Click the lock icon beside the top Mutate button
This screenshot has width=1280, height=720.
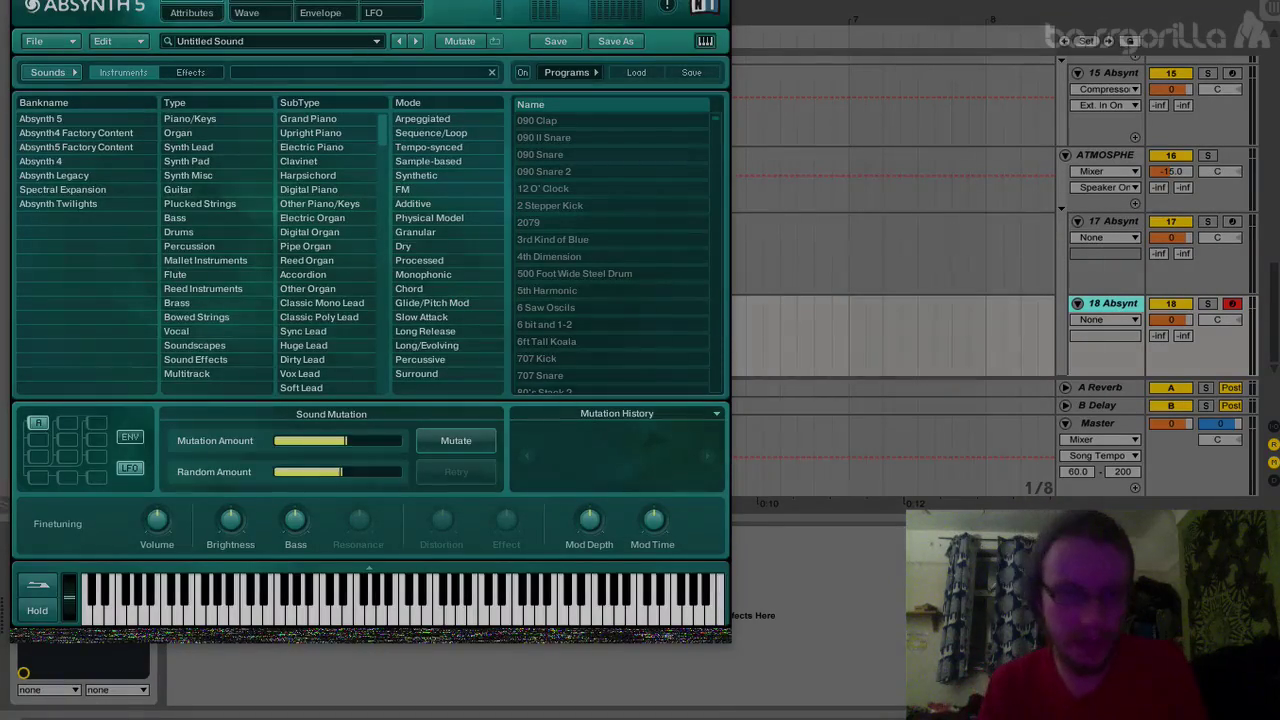click(x=495, y=41)
